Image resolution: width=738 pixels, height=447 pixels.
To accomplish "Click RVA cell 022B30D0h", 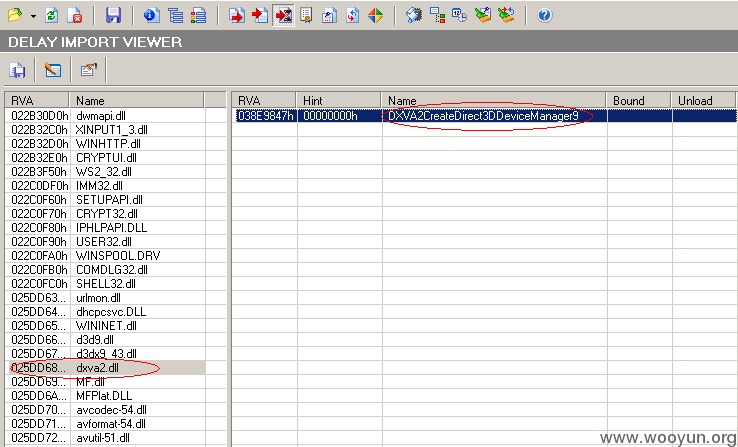I will coord(40,116).
